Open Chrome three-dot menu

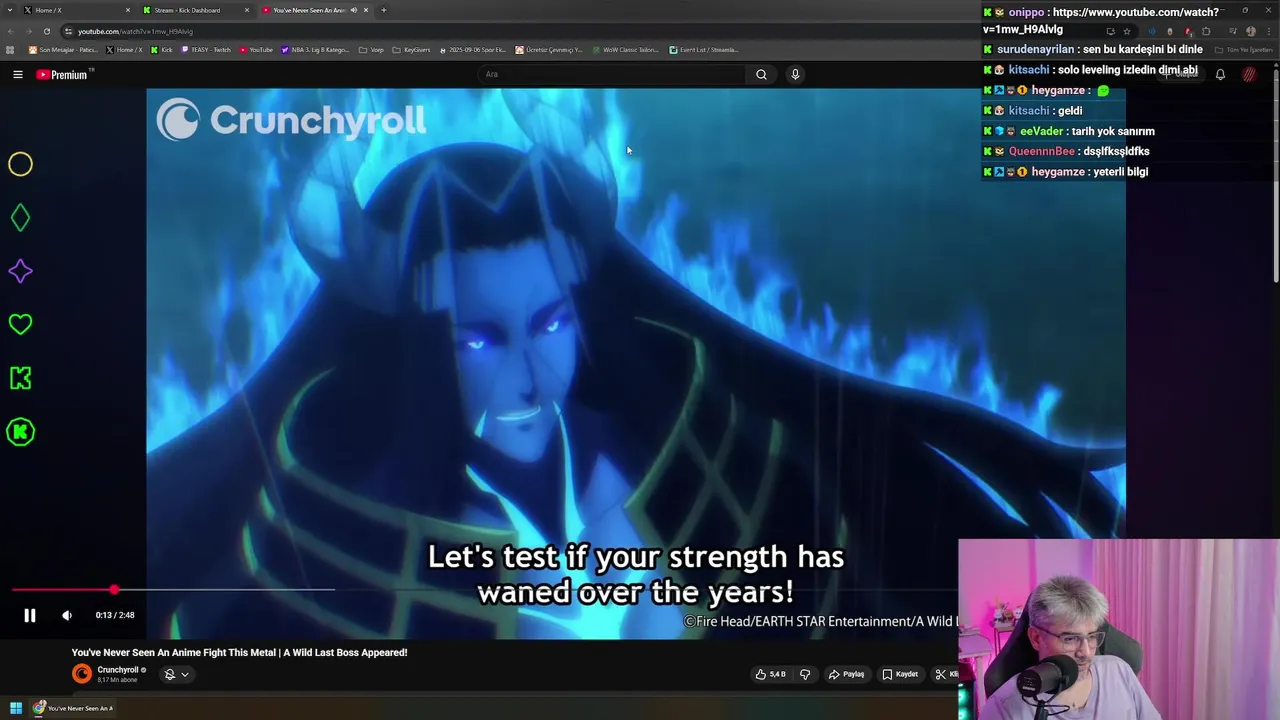pos(1270,31)
